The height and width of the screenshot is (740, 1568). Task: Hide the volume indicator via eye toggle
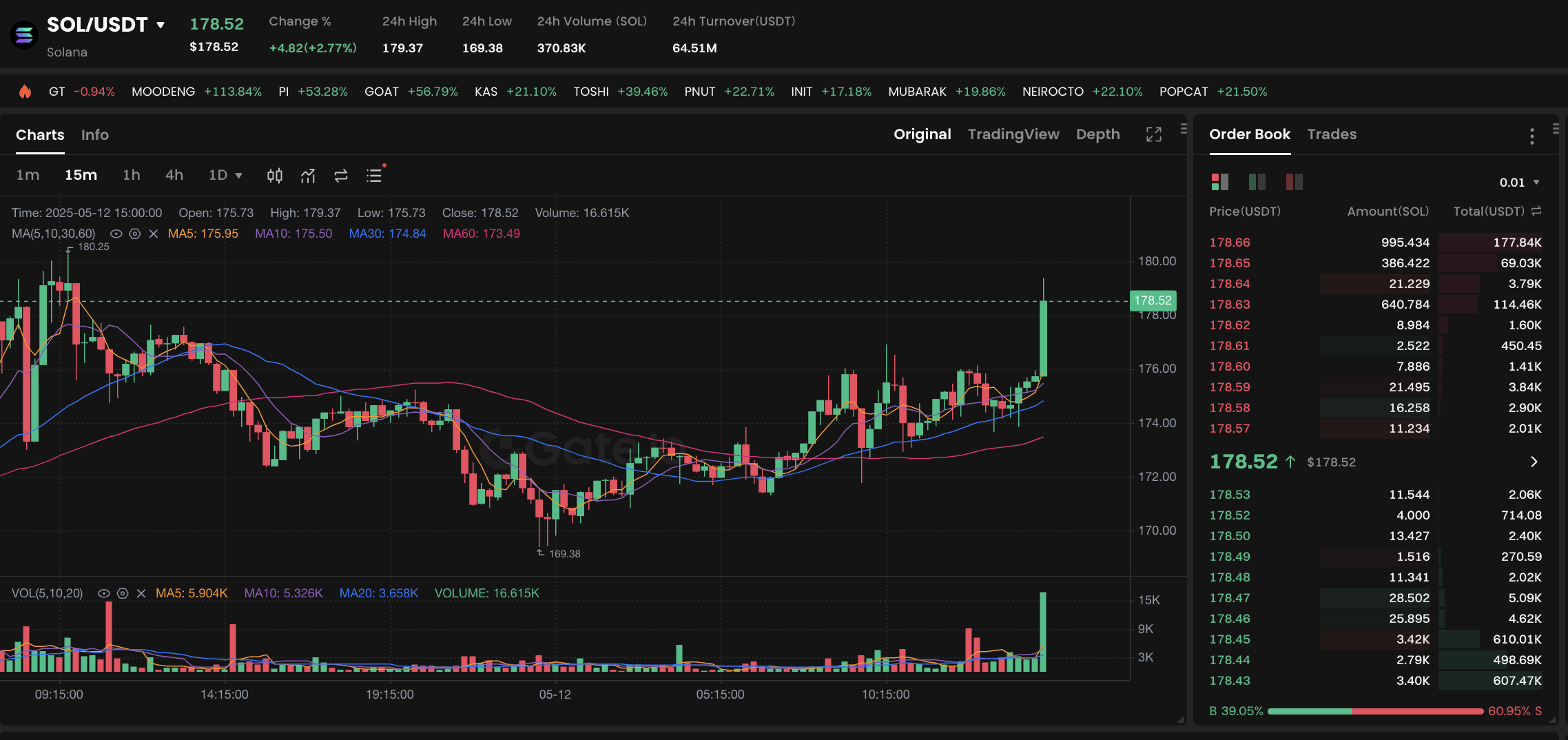[x=104, y=593]
